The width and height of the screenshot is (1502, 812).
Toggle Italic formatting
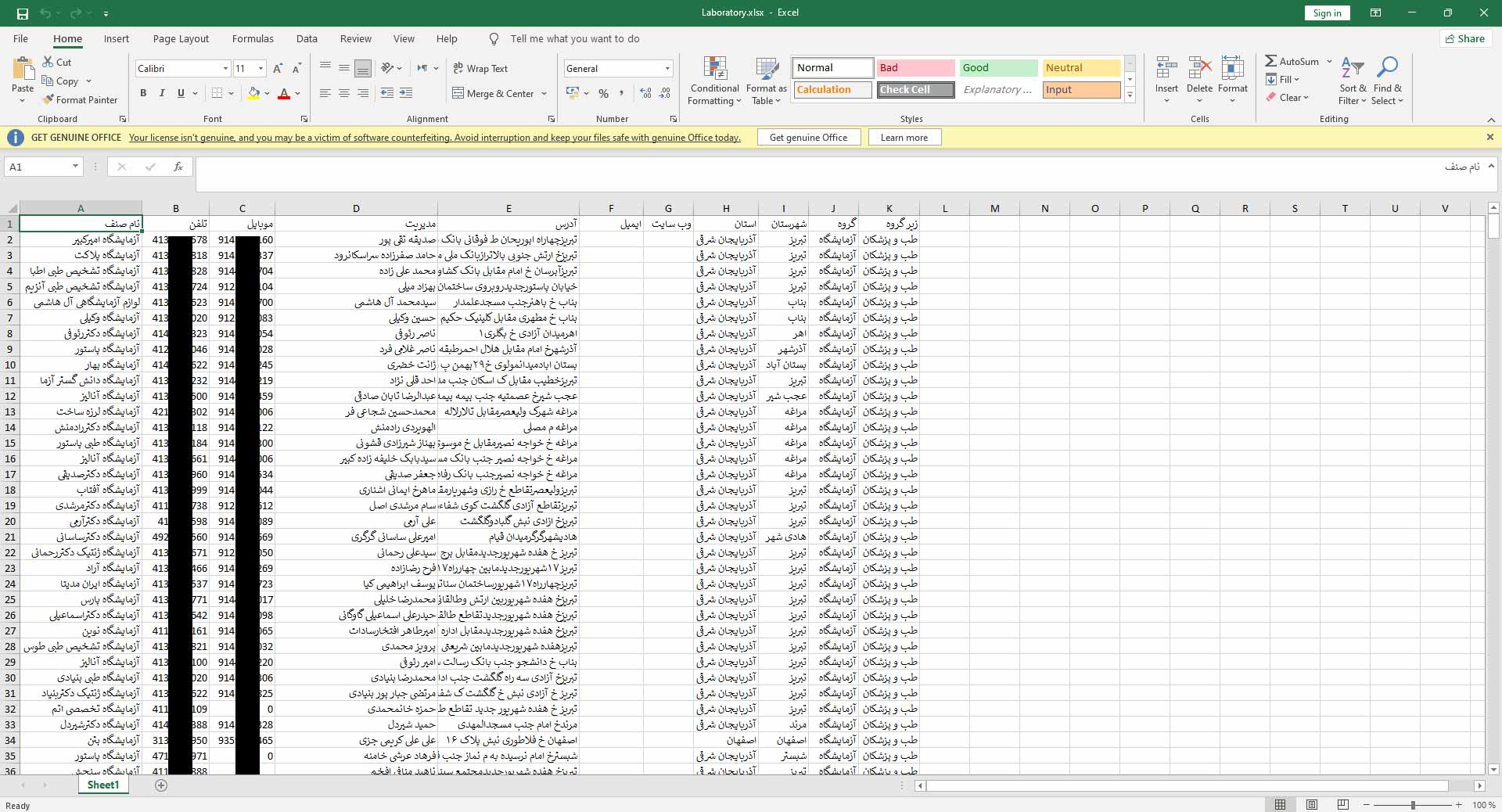tap(162, 94)
